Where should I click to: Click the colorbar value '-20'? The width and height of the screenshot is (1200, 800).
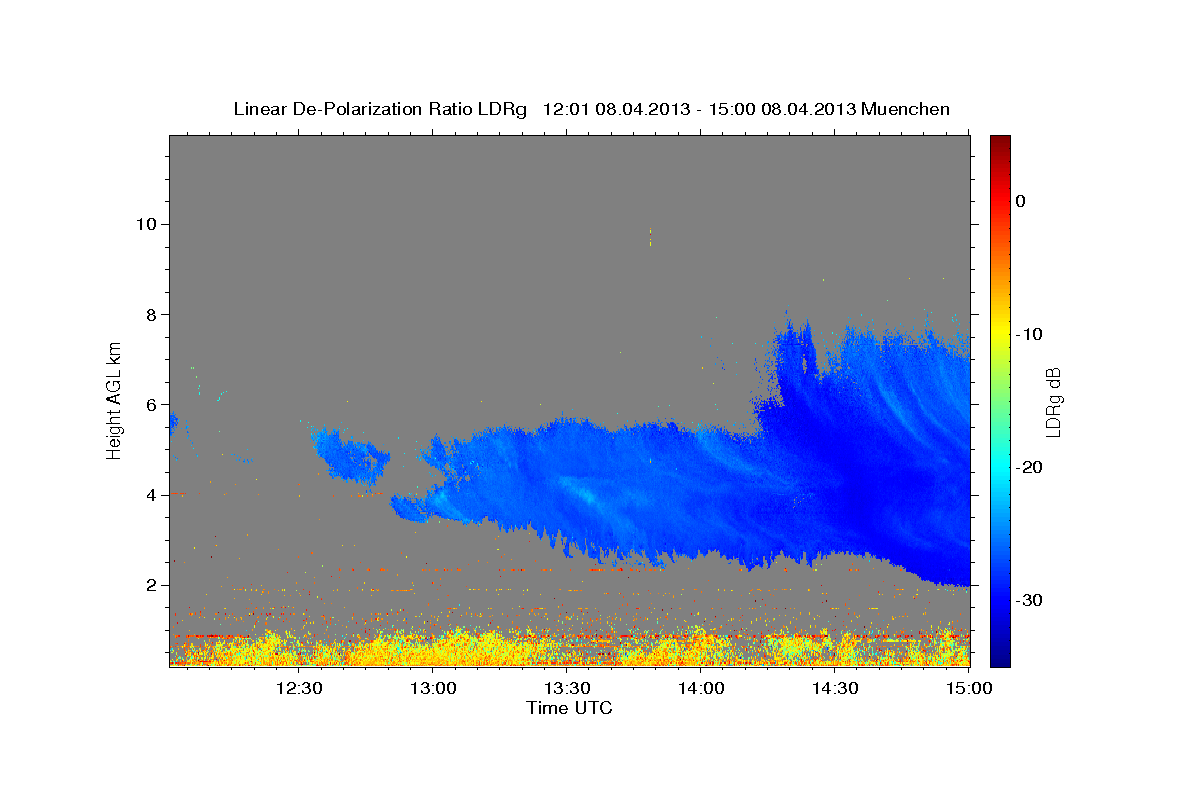coord(1030,467)
